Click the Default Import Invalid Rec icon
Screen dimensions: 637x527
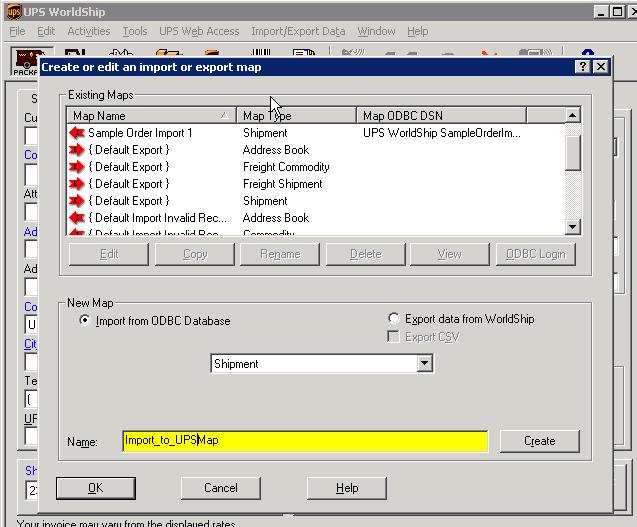click(x=76, y=218)
